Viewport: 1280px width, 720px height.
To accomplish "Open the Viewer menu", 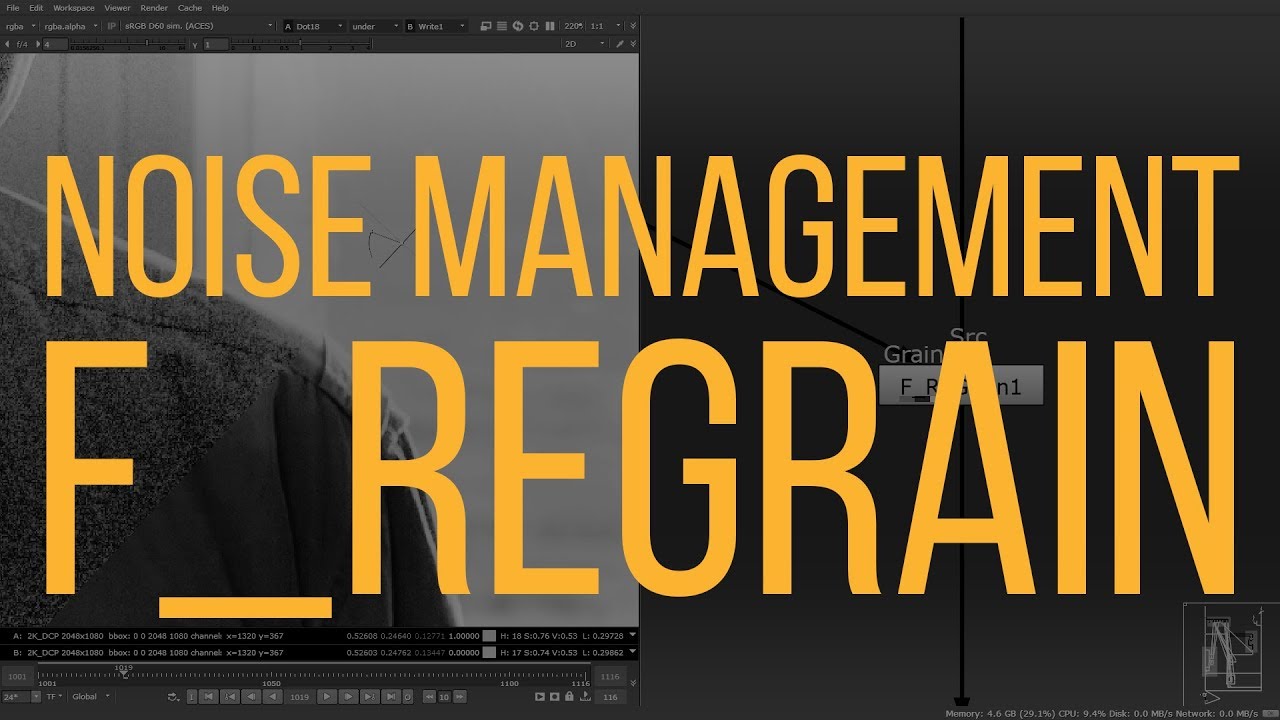I will [117, 8].
